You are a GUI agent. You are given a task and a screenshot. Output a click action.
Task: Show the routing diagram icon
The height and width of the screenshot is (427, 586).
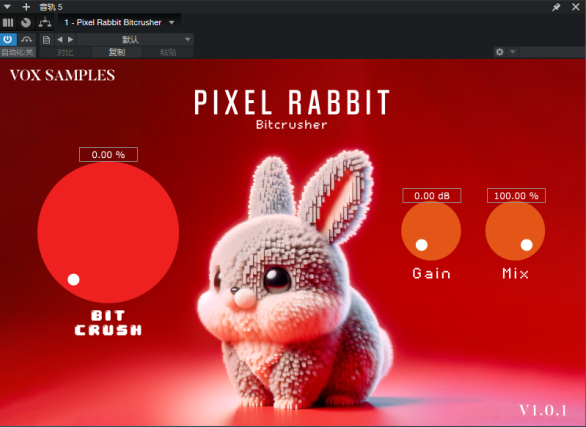(x=45, y=23)
